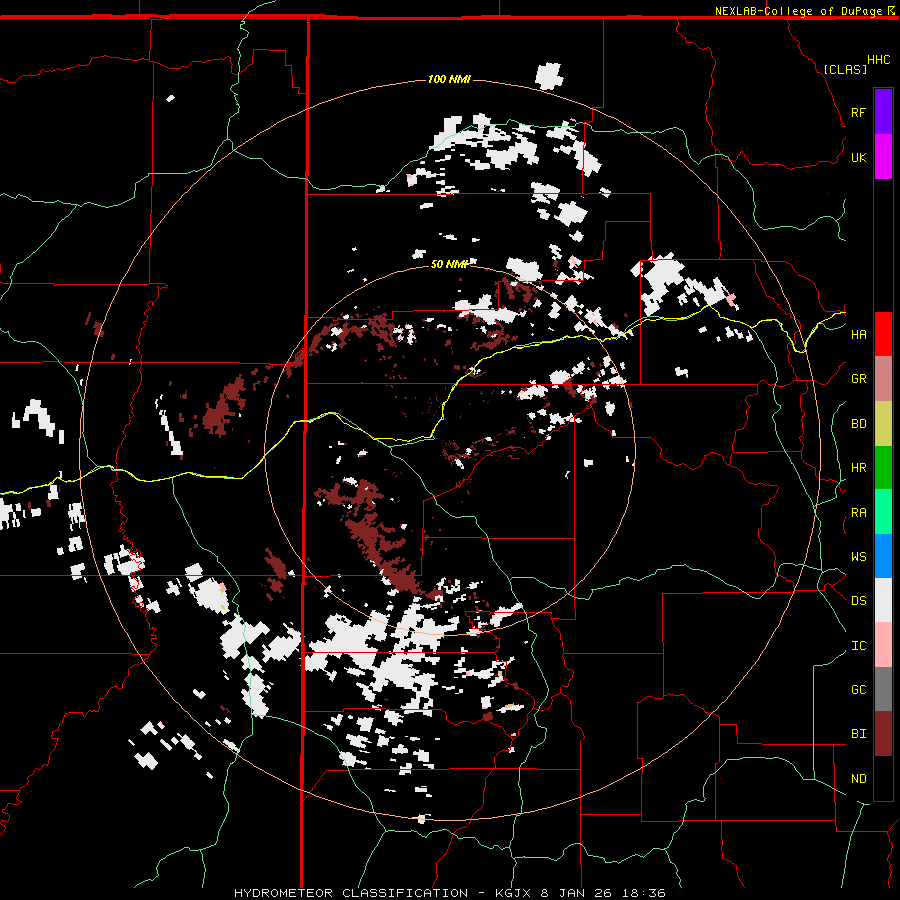The width and height of the screenshot is (900, 900).
Task: Click the HA red legend swatch
Action: [x=883, y=334]
